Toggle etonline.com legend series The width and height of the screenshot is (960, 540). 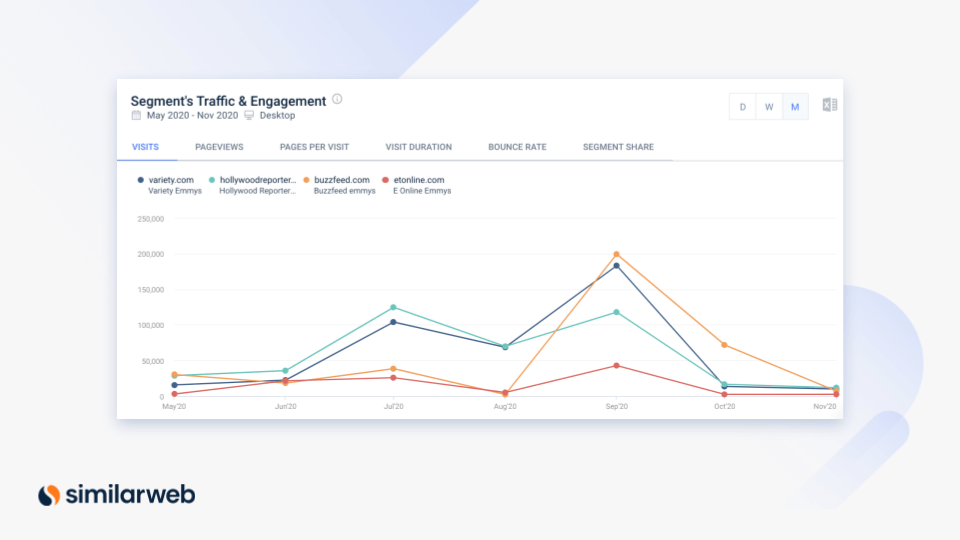click(x=419, y=180)
